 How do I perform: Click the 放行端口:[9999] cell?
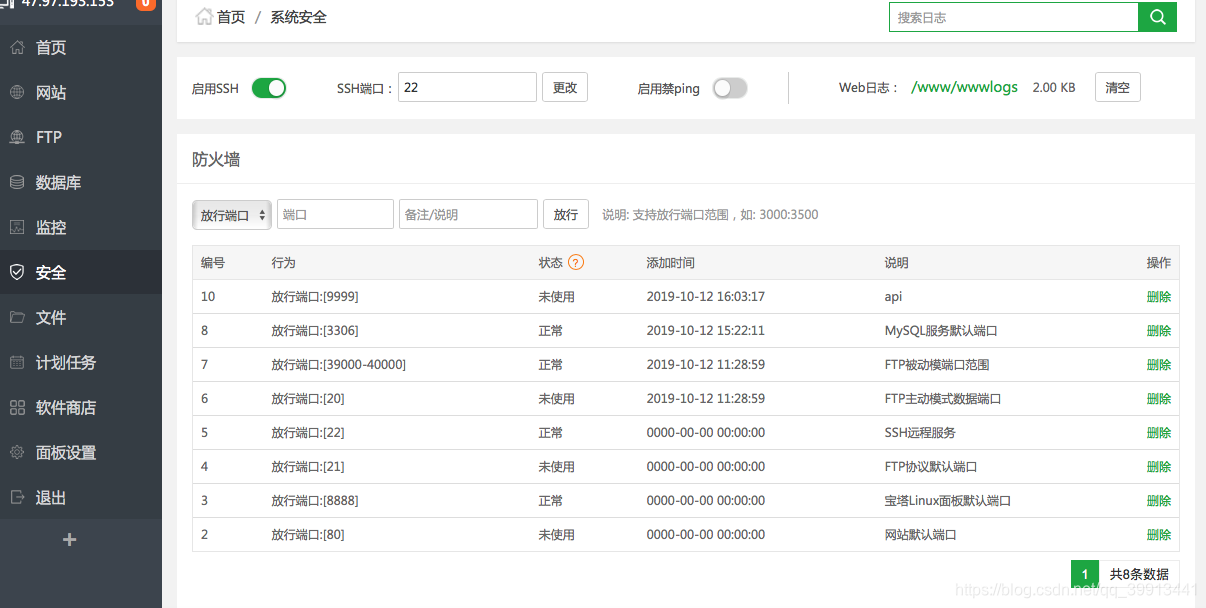coord(315,297)
